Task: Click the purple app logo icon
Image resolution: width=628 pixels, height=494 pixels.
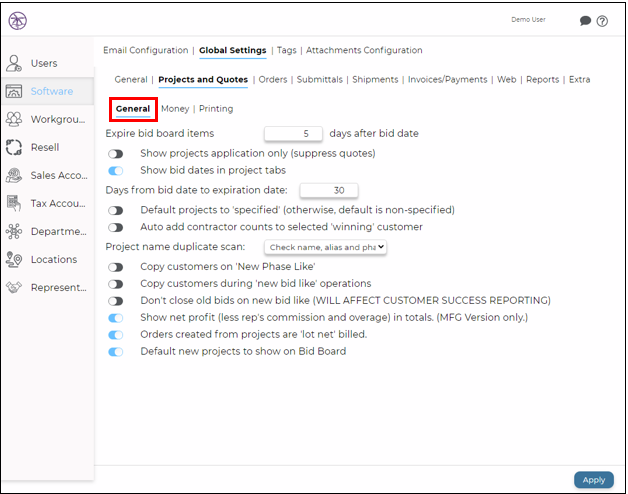Action: pyautogui.click(x=18, y=21)
